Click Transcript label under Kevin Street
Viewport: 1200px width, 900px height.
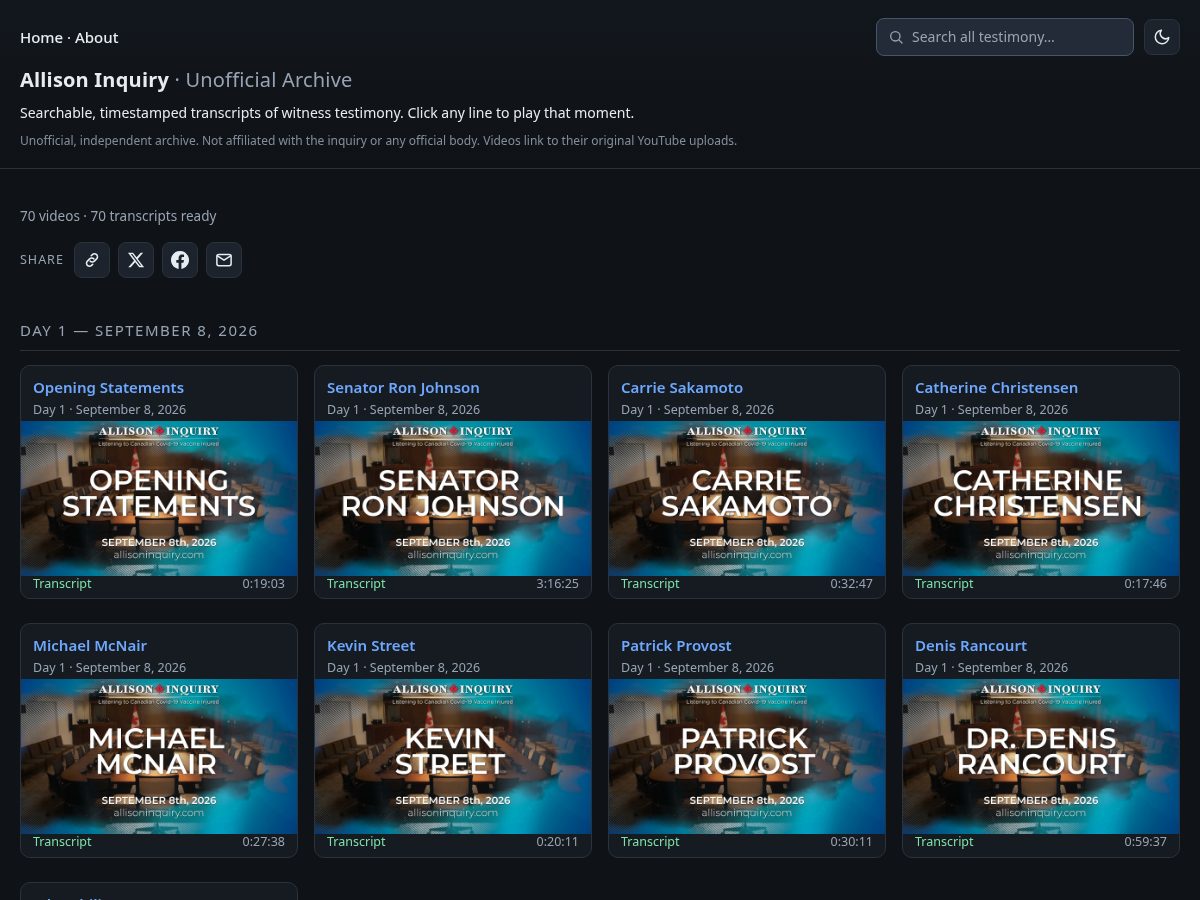click(x=356, y=842)
